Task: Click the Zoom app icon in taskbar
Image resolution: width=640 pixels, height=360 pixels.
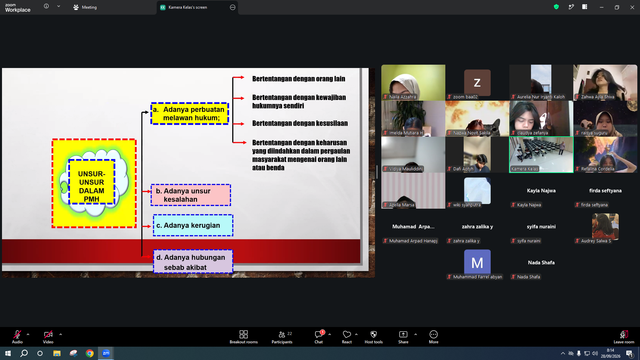Action: pos(106,353)
